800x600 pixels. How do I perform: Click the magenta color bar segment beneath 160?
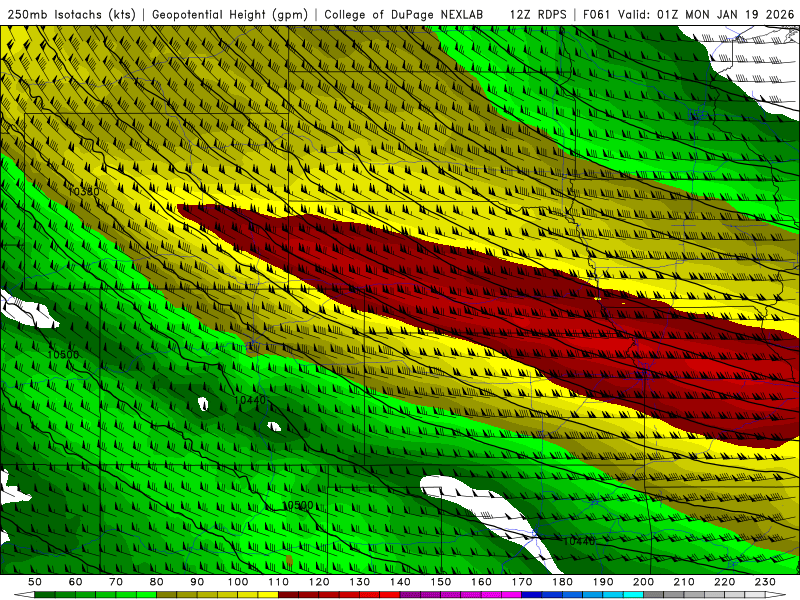pos(491,595)
